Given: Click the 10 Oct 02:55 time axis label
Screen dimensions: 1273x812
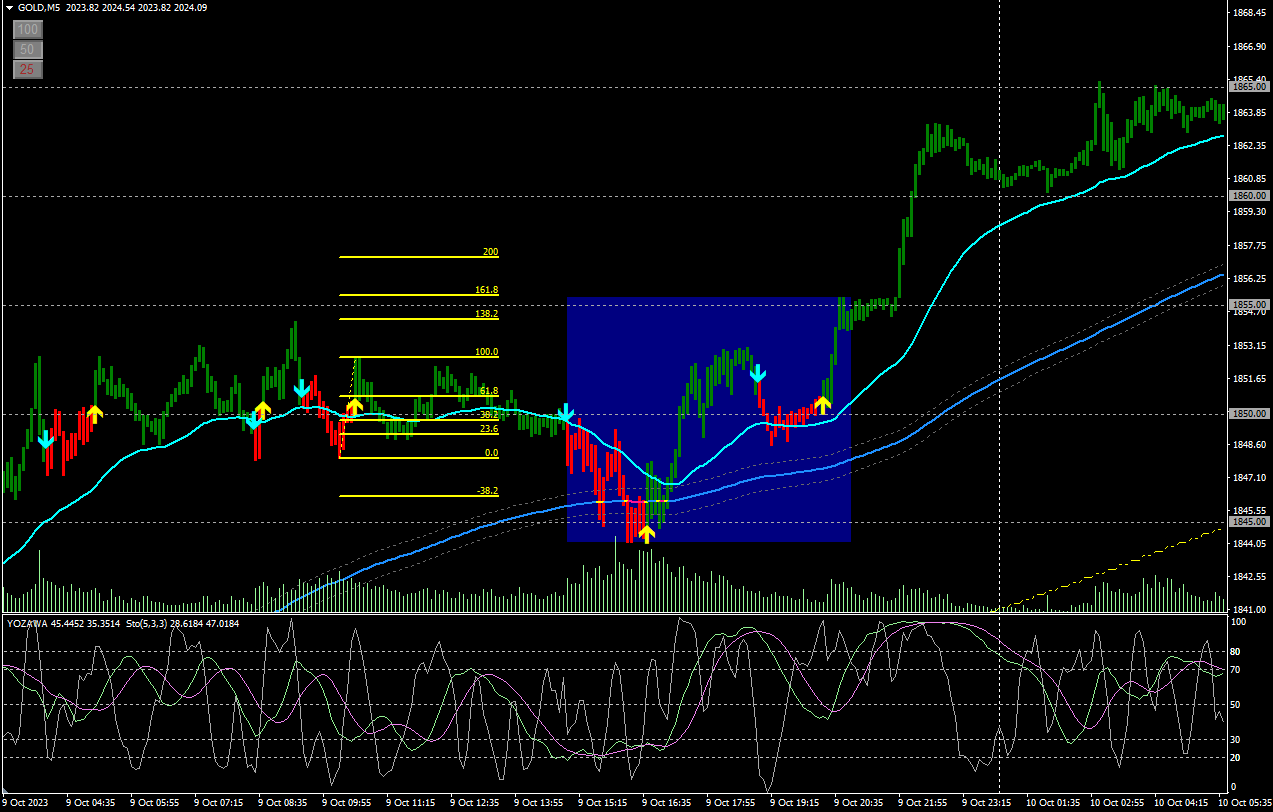Looking at the screenshot, I should coord(1117,802).
